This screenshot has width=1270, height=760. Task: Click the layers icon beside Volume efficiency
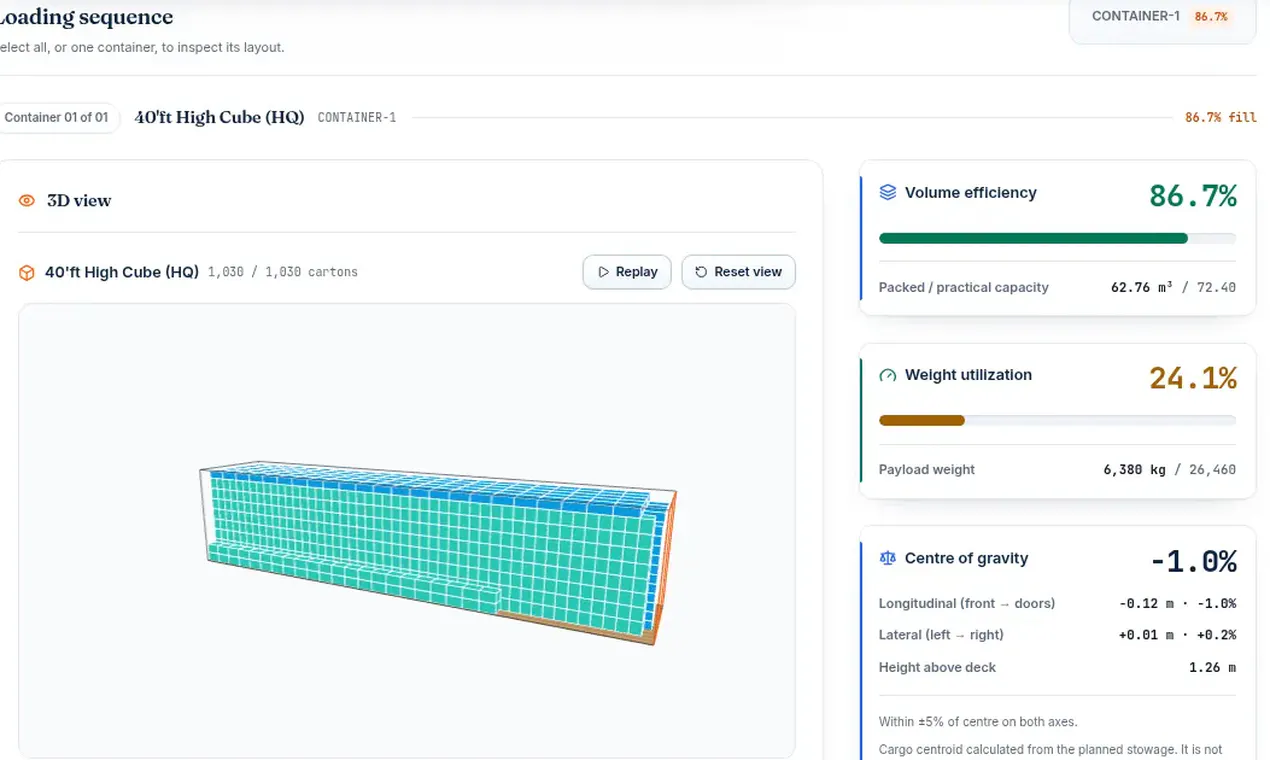[x=887, y=192]
